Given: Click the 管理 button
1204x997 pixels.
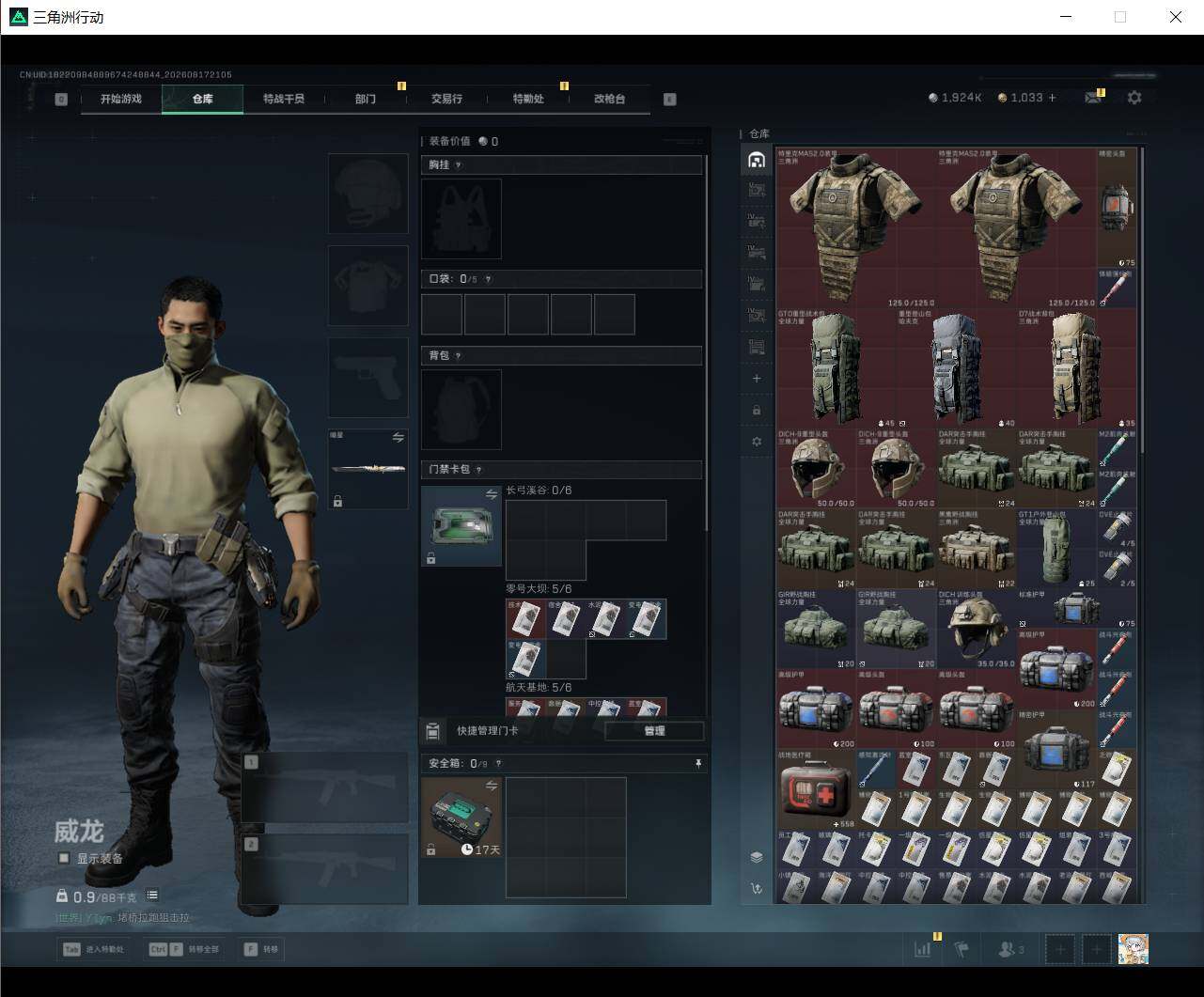Looking at the screenshot, I should (x=654, y=731).
